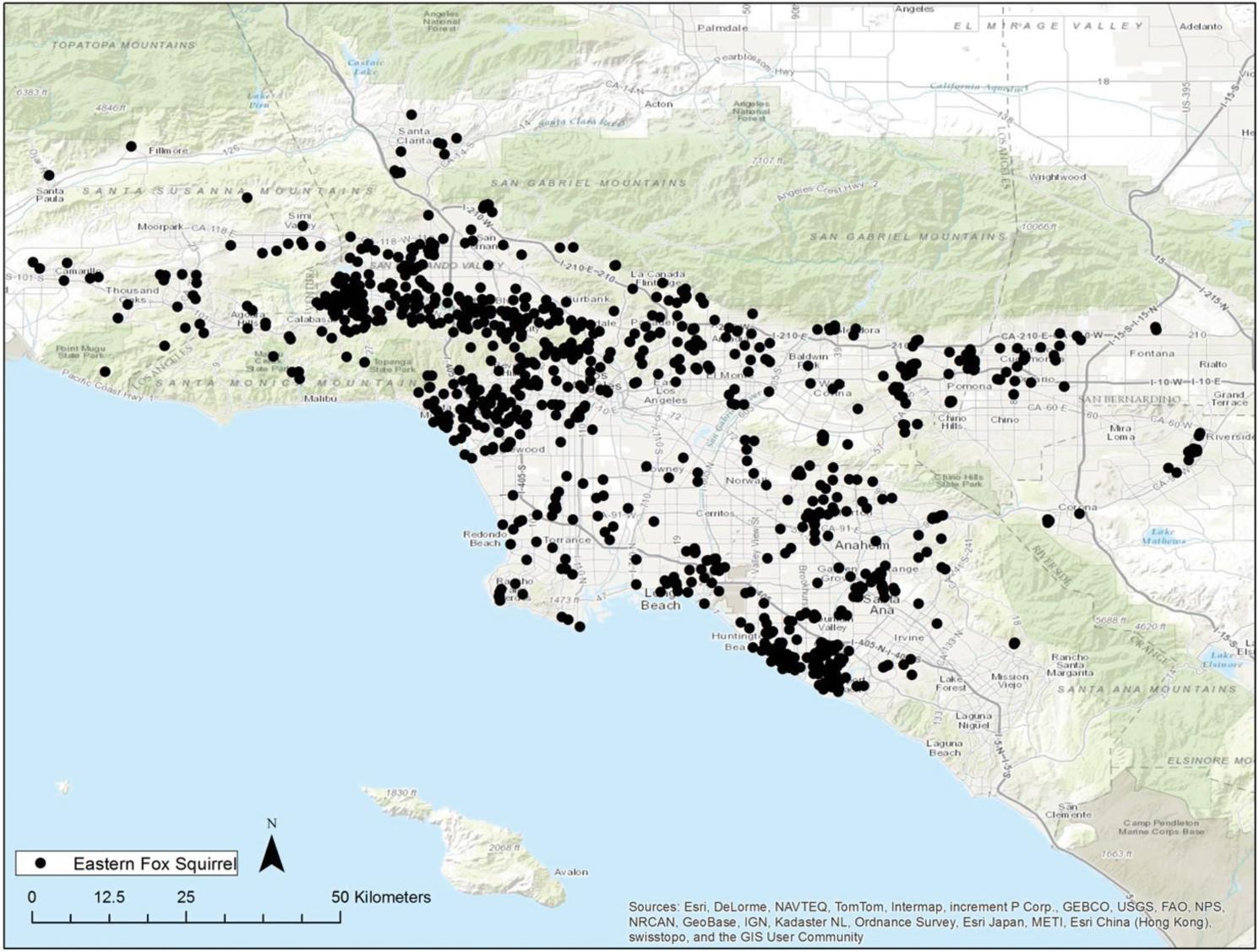This screenshot has height=952, width=1259.
Task: Click the Mission Viejo label
Action: pyautogui.click(x=1010, y=682)
